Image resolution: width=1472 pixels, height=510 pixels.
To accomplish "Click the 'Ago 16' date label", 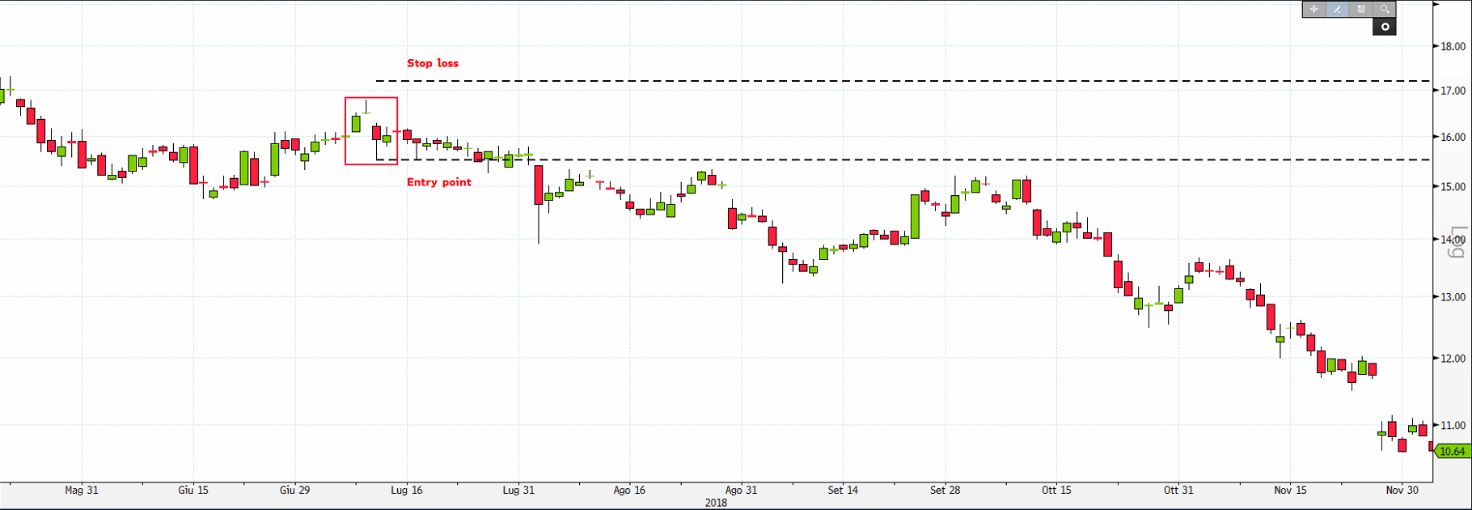I will pos(629,491).
